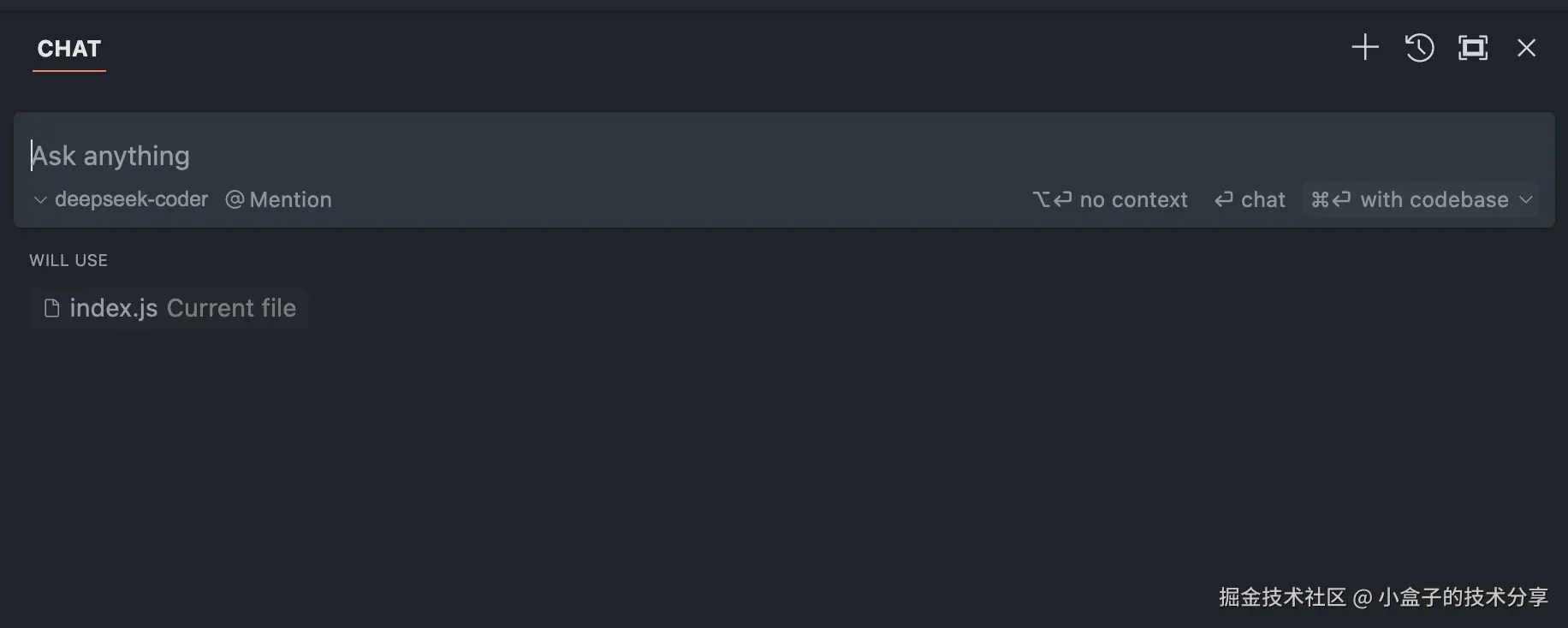Open the deepseek-coder model selector
Viewport: 1568px width, 628px height.
pos(131,200)
